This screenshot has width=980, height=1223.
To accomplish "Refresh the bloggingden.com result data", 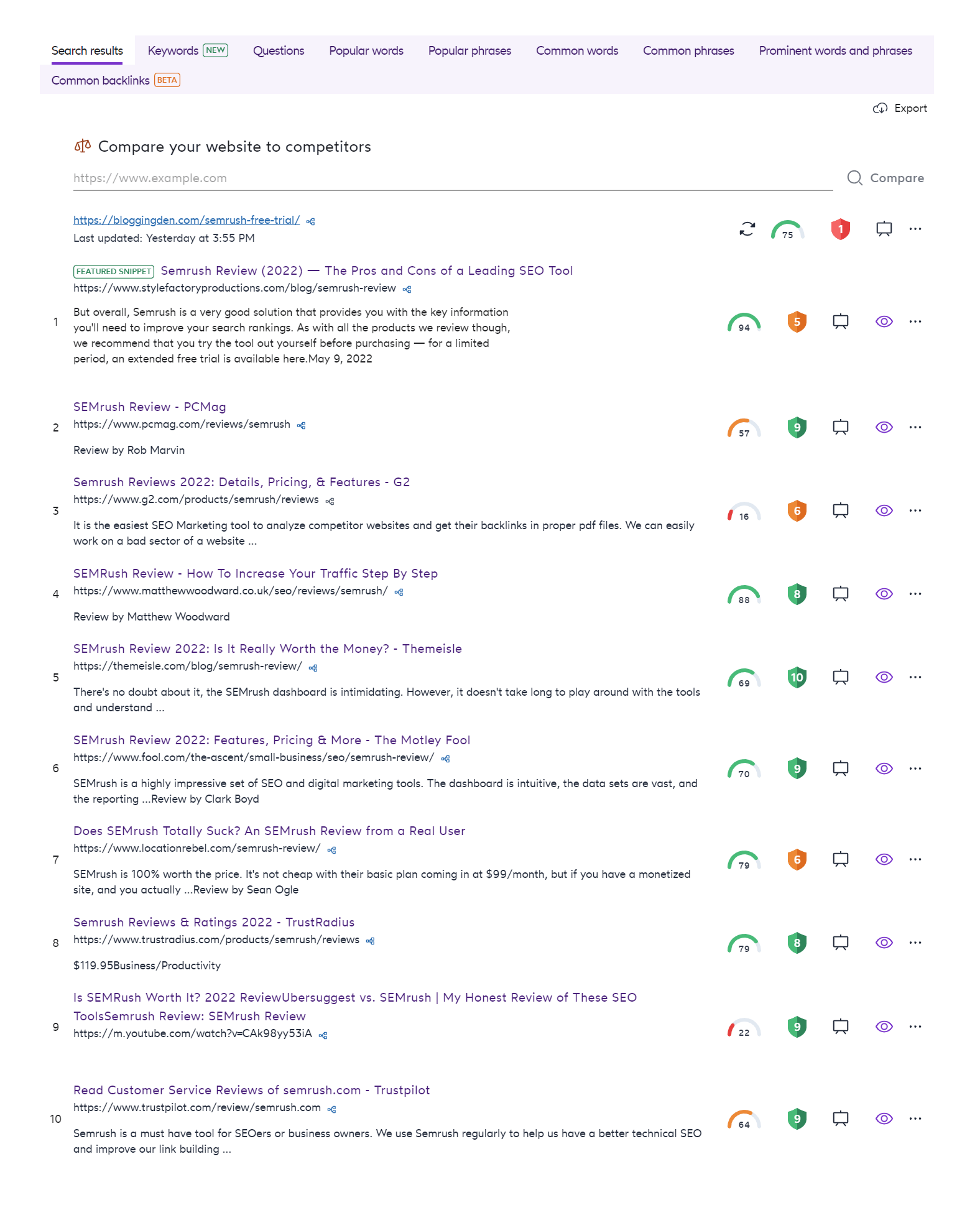I will point(746,229).
